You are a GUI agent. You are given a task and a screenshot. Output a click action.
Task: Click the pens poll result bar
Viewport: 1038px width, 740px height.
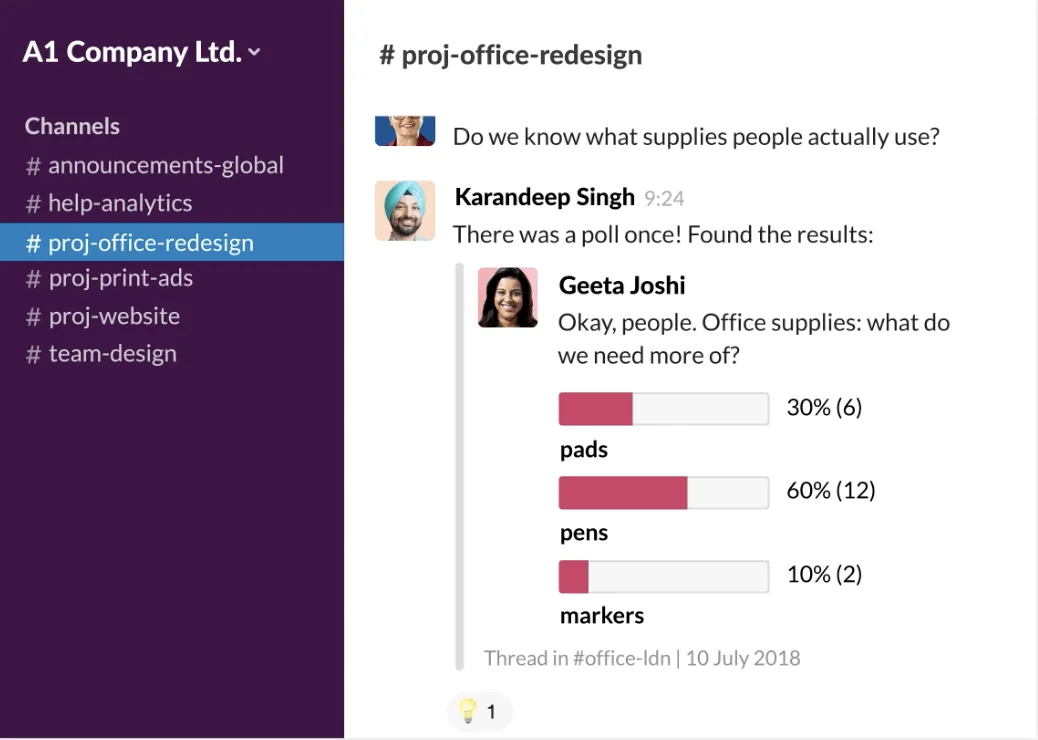[664, 492]
